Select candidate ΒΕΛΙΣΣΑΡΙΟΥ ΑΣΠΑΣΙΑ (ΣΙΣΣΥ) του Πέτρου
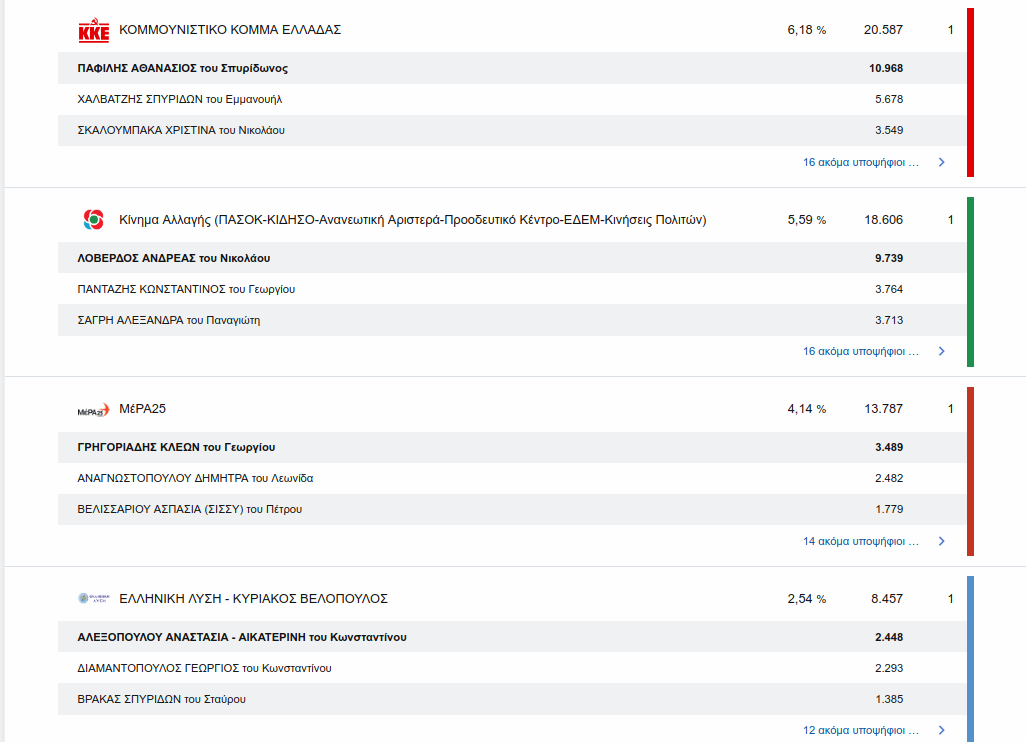1026x742 pixels. click(x=190, y=509)
